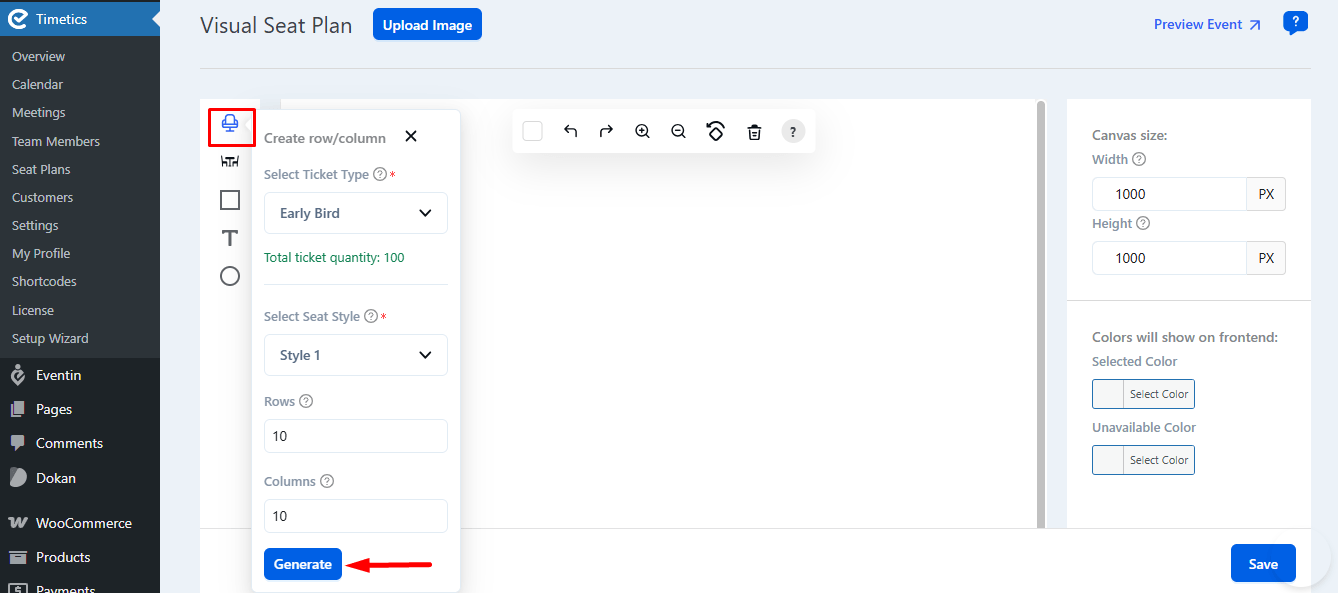Select the table seating tool icon
The width and height of the screenshot is (1338, 593).
pyautogui.click(x=230, y=161)
